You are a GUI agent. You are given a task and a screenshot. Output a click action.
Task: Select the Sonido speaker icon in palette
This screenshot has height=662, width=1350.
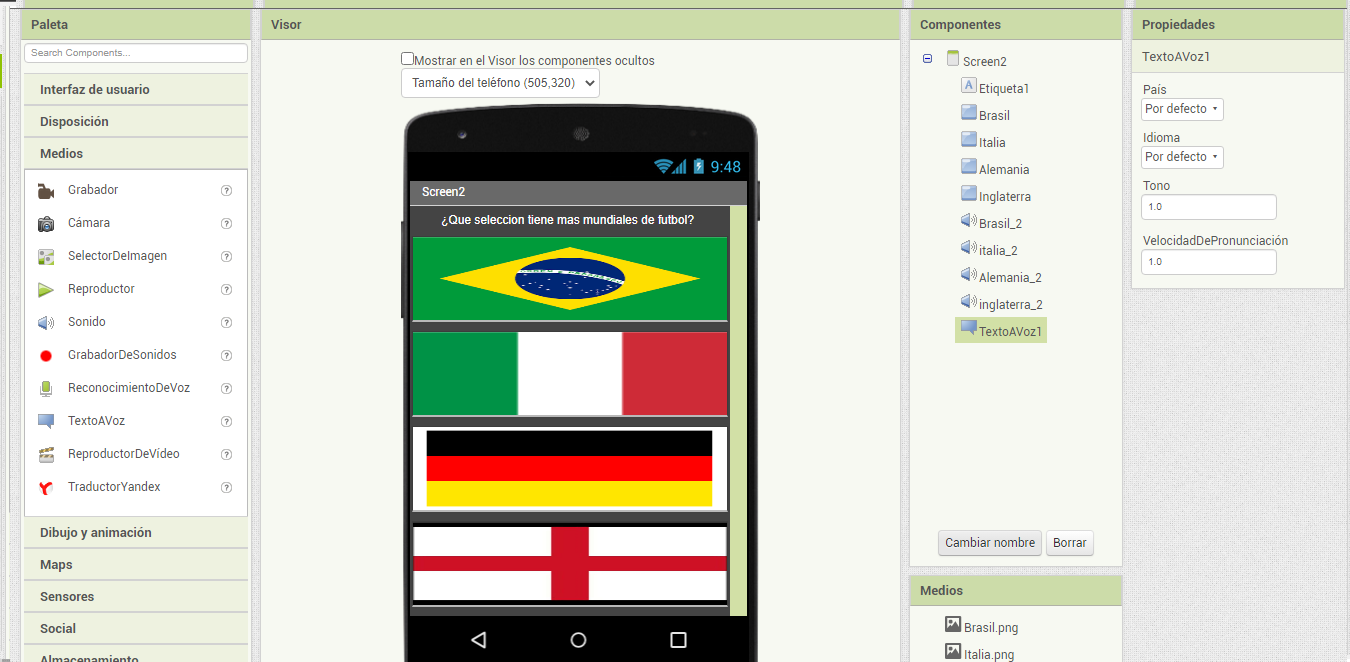point(46,322)
